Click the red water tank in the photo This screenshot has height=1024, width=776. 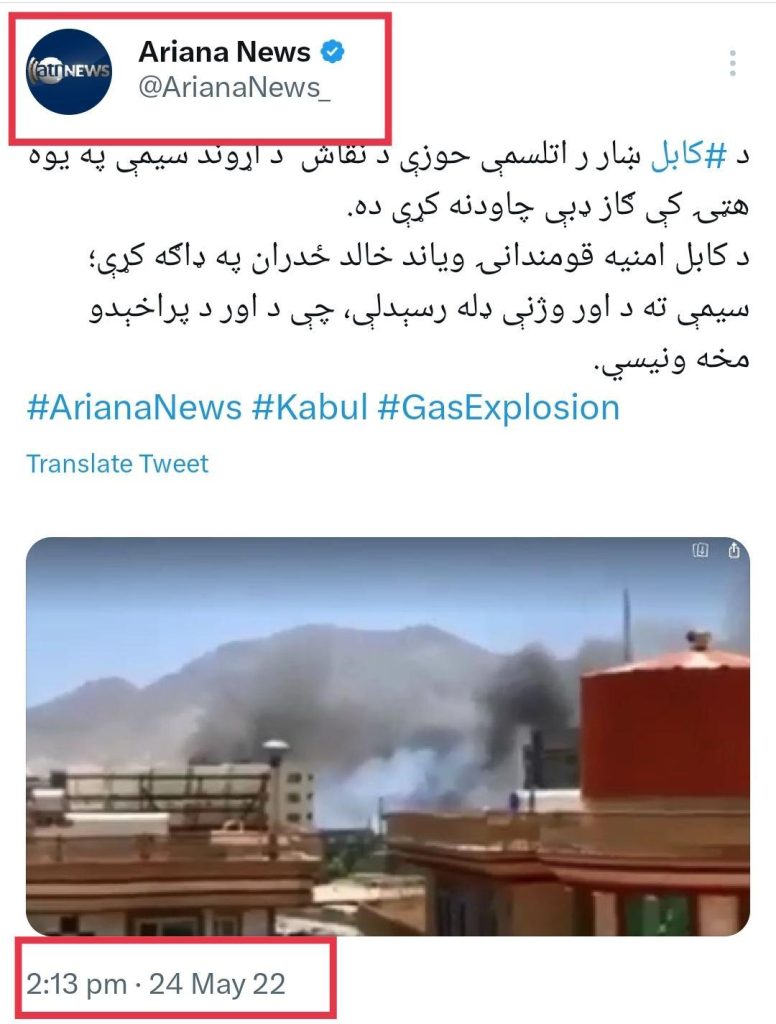665,725
